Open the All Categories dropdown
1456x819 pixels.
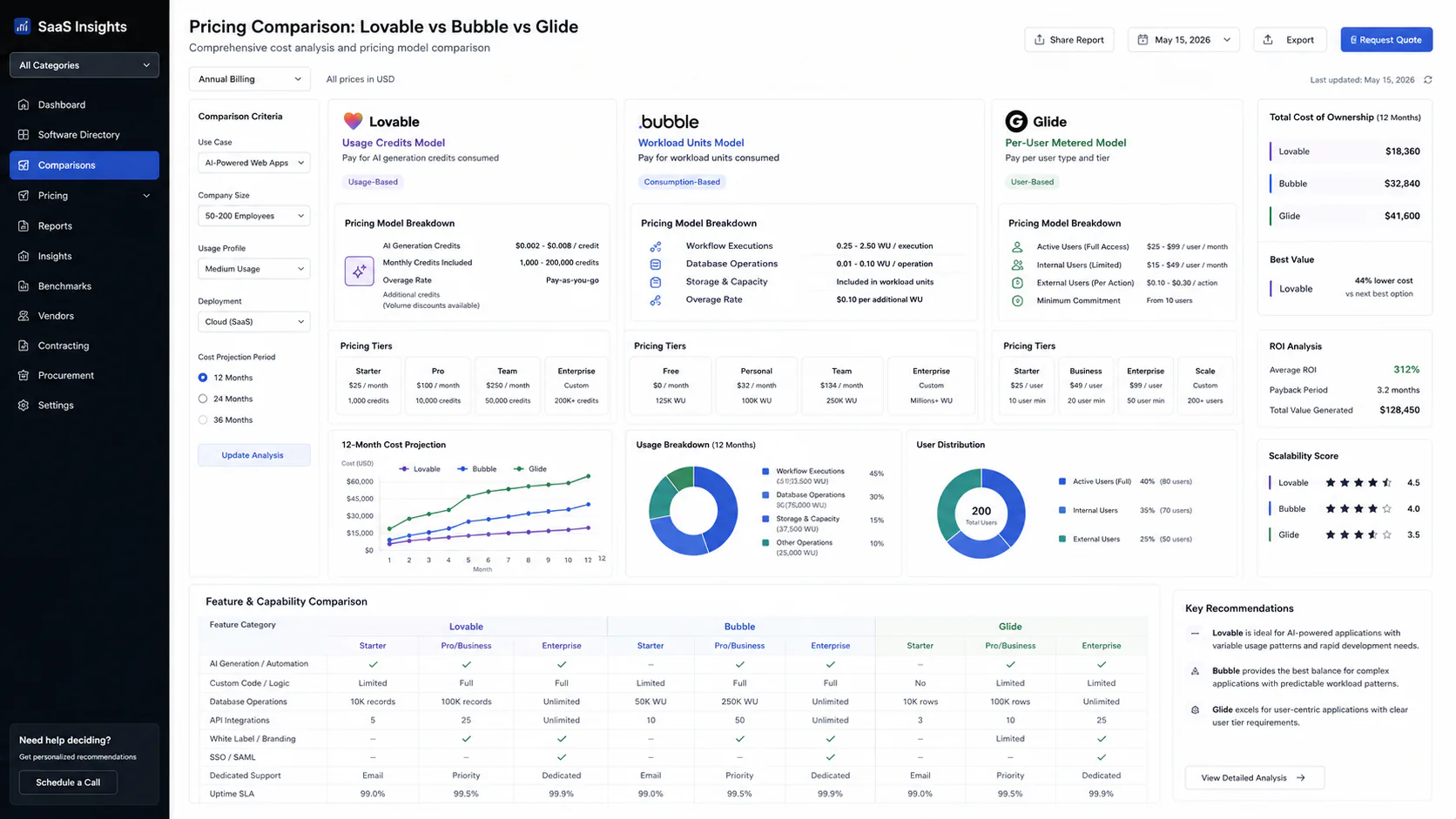point(84,65)
